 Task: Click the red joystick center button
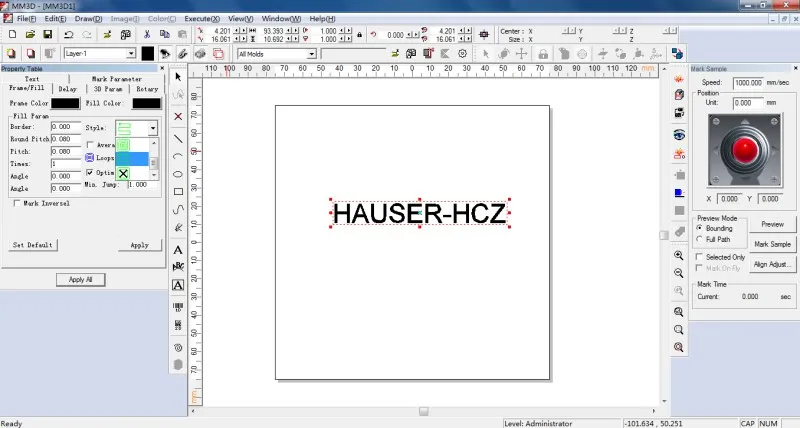point(744,149)
